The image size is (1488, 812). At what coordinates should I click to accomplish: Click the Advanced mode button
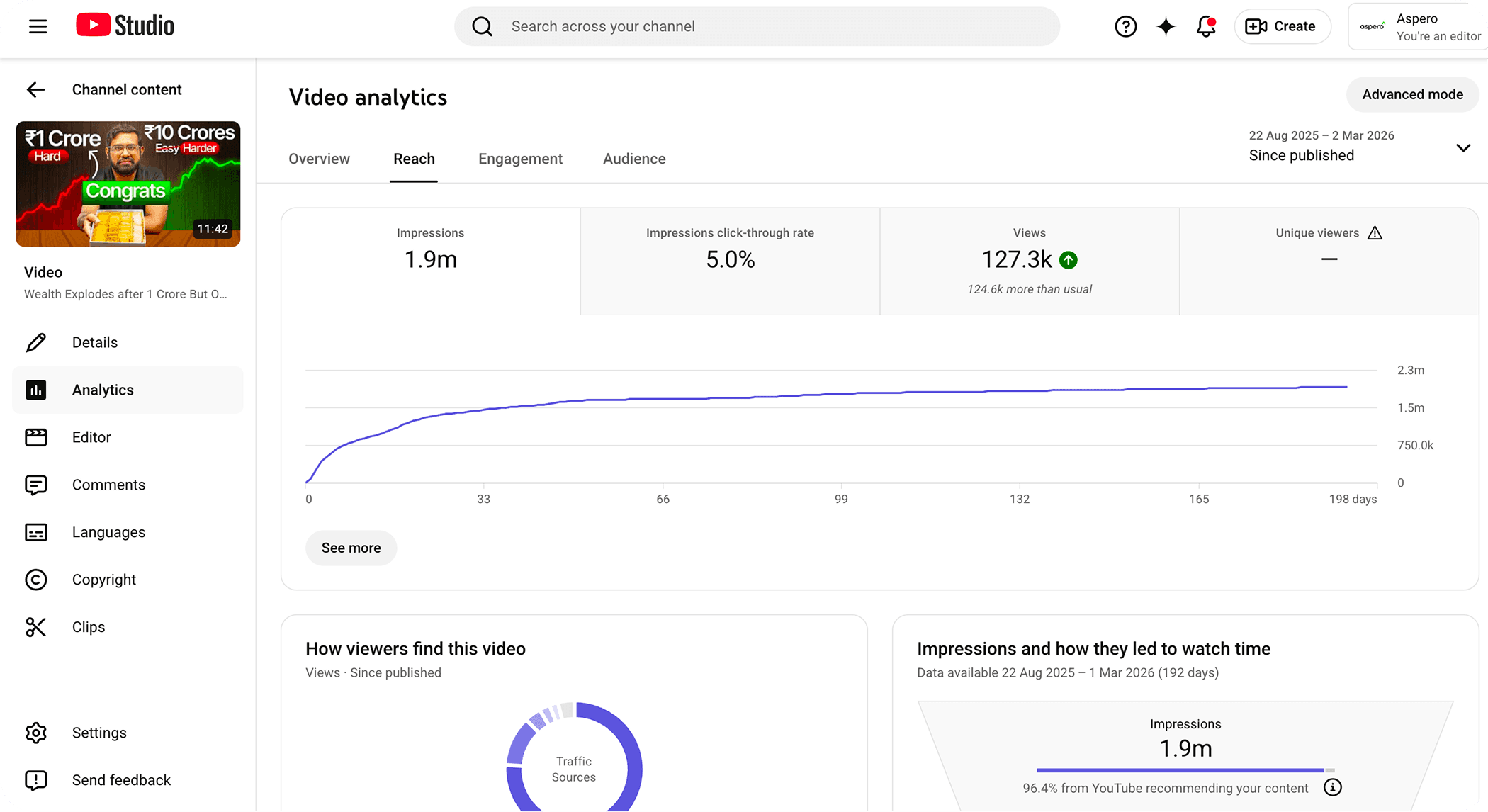(x=1412, y=94)
